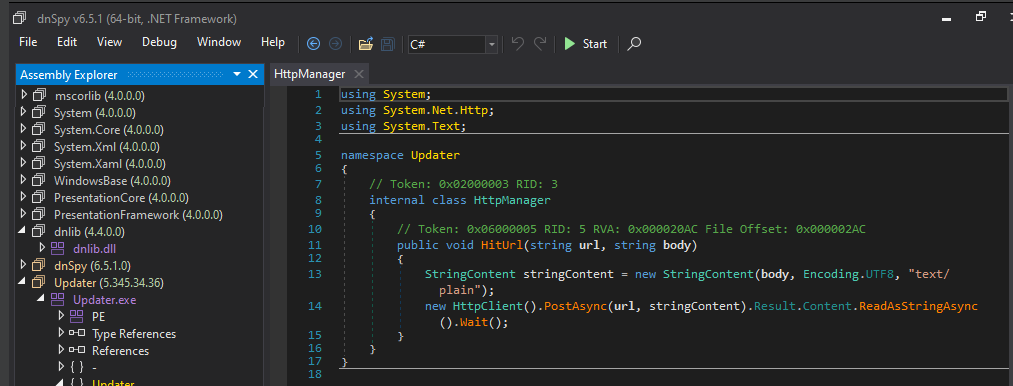The height and width of the screenshot is (386, 1013).
Task: Click the Save All disk icon
Action: pyautogui.click(x=388, y=43)
